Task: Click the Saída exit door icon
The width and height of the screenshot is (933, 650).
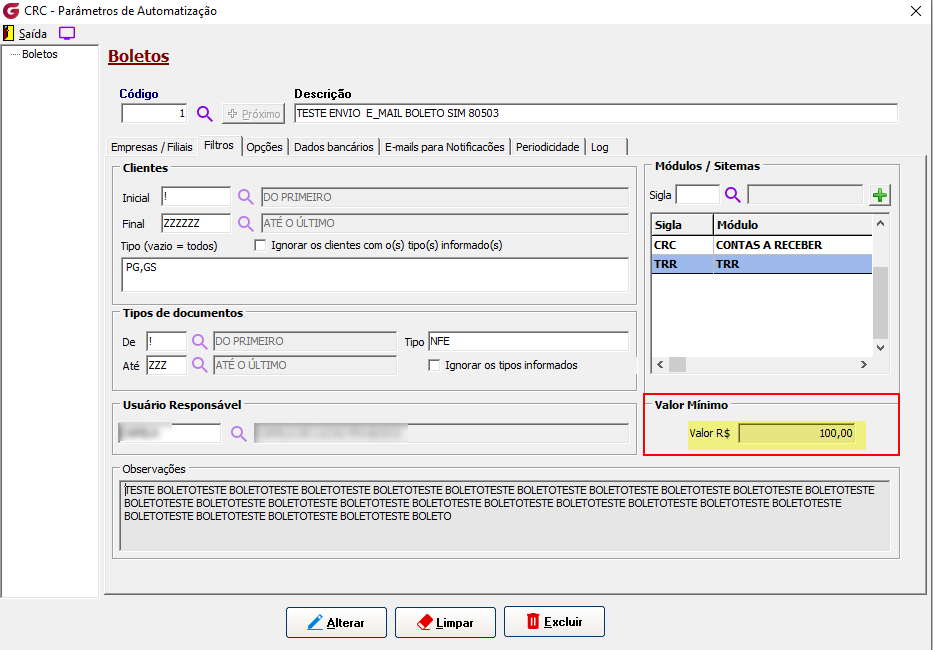Action: (x=8, y=33)
